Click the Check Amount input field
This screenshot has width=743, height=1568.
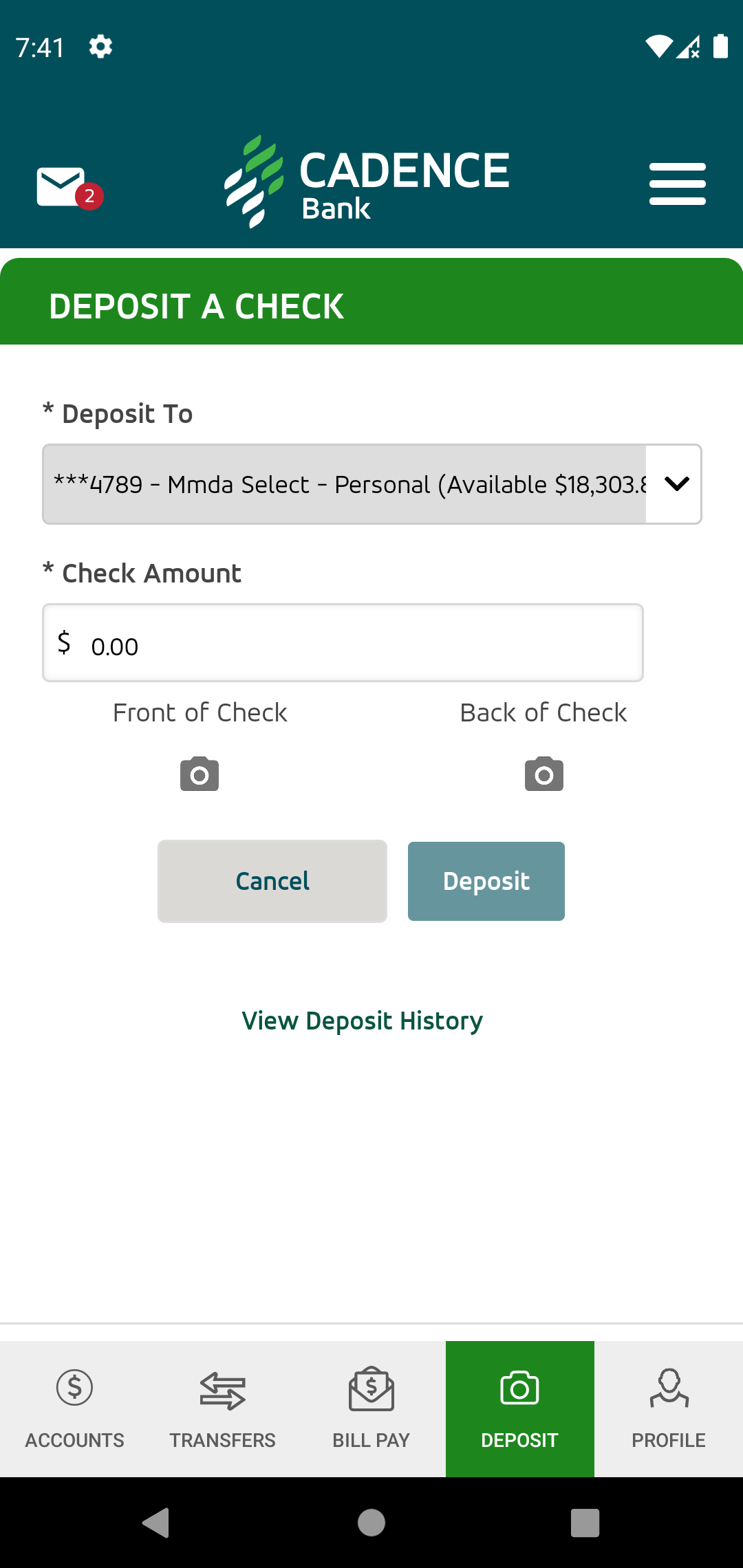tap(343, 643)
